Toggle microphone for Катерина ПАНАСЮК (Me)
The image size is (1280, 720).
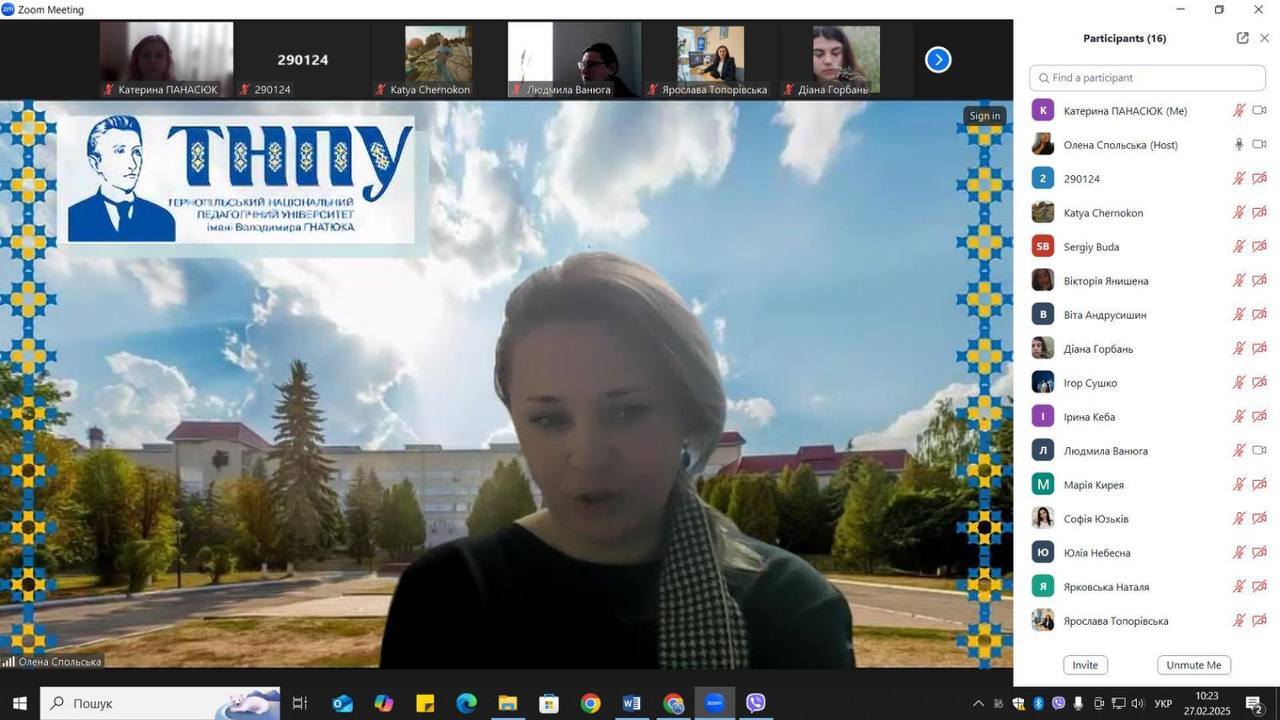[1239, 111]
